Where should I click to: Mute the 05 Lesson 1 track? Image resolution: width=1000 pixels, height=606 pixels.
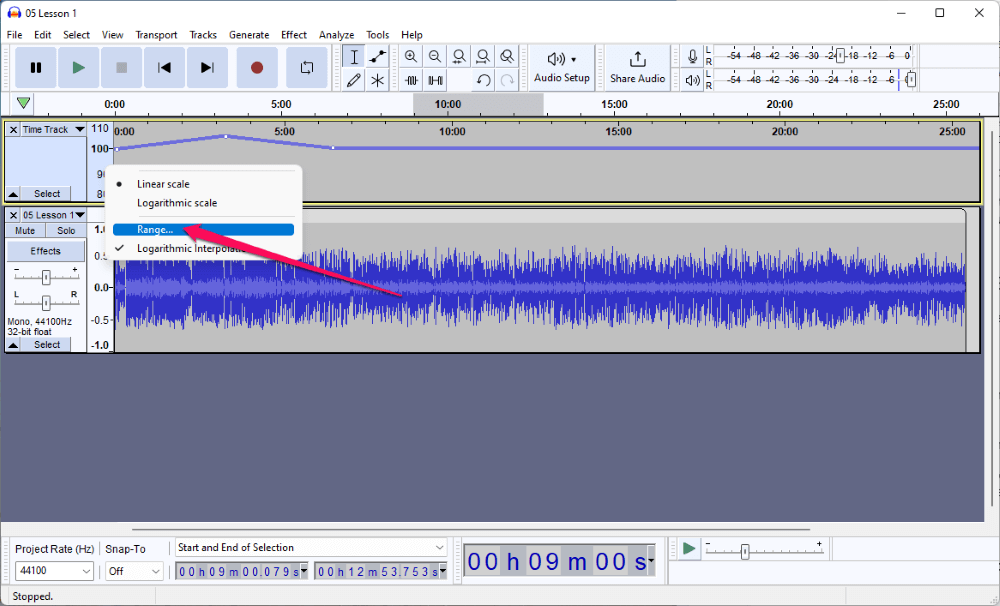(23, 230)
